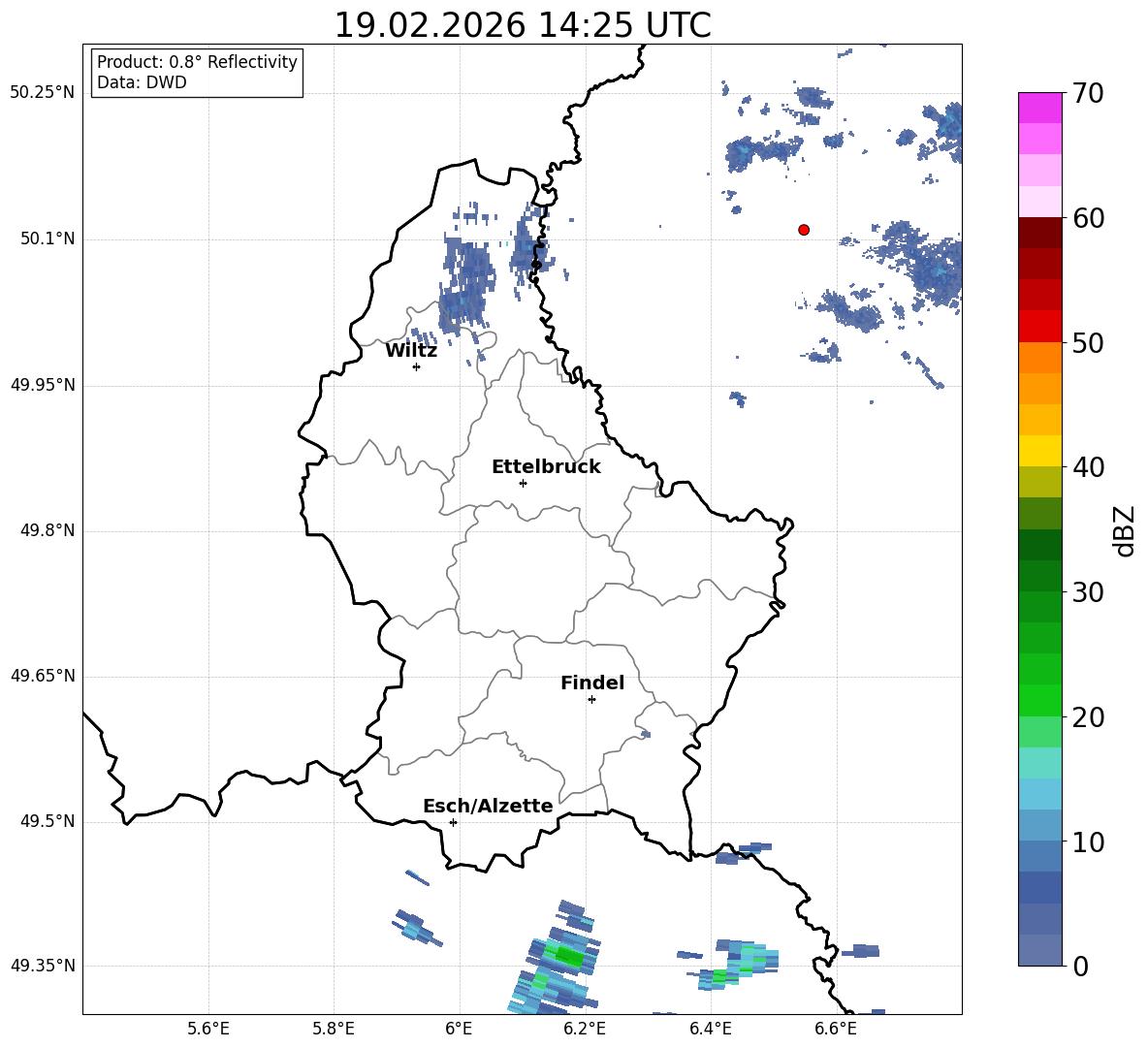Click the Wiltz location cross marker

(x=417, y=366)
